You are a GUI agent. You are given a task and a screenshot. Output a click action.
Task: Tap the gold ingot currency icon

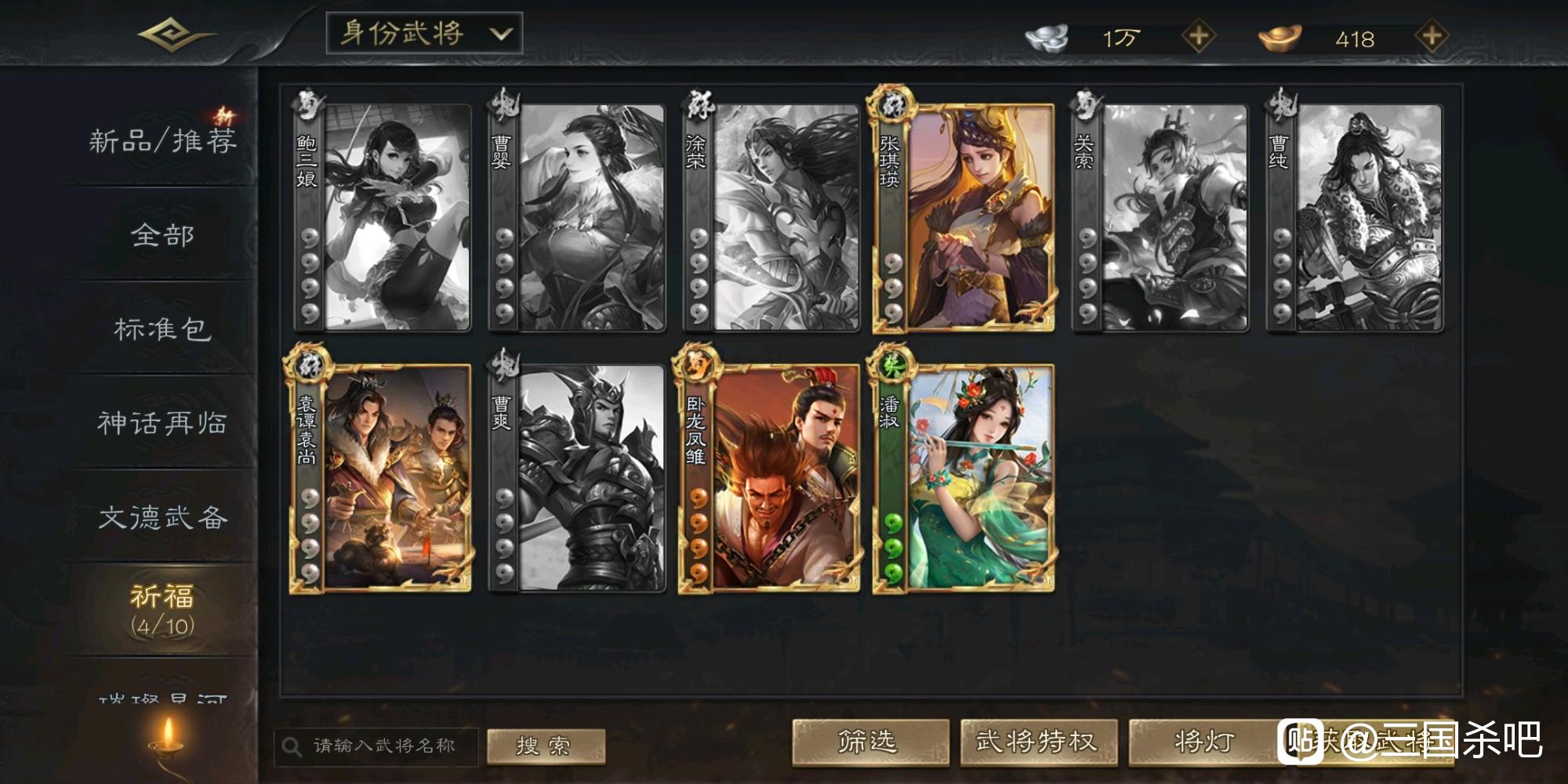coord(1279,38)
